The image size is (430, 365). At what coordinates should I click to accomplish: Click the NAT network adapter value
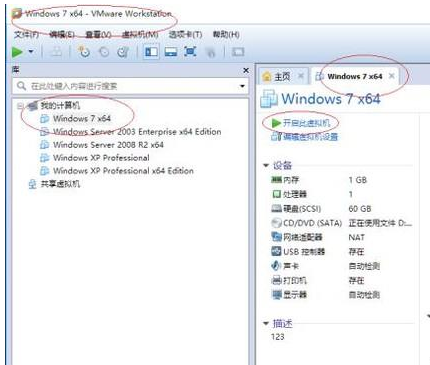357,237
